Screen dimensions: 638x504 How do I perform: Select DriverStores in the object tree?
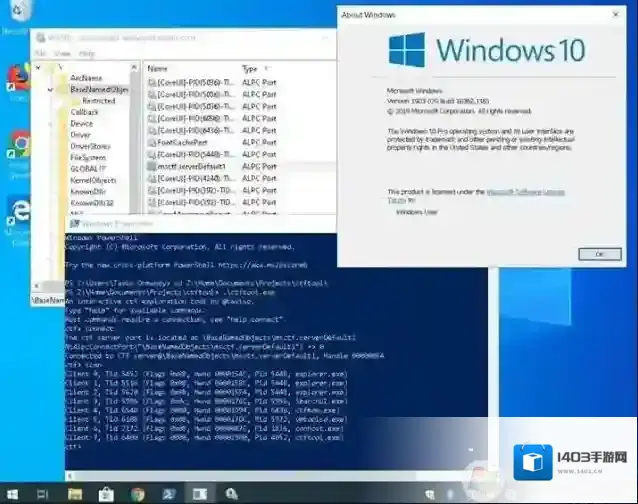click(x=90, y=146)
